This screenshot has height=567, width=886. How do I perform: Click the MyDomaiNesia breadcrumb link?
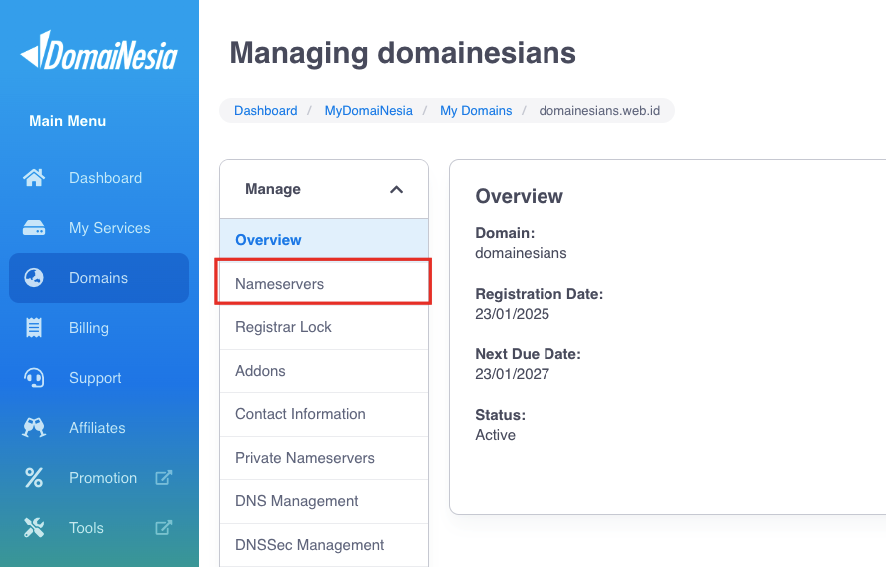(x=368, y=110)
